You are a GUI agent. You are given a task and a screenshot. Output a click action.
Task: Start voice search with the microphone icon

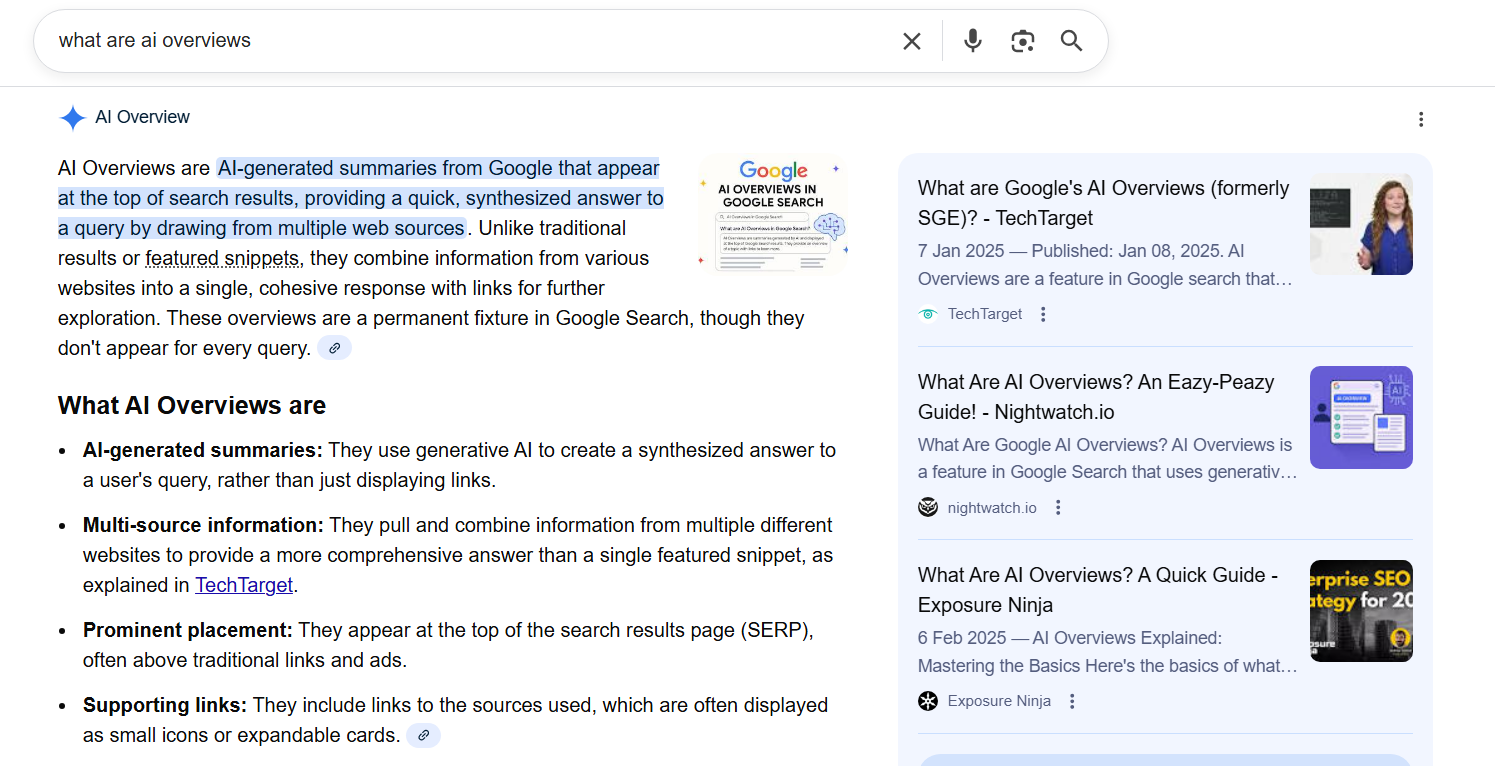coord(971,41)
